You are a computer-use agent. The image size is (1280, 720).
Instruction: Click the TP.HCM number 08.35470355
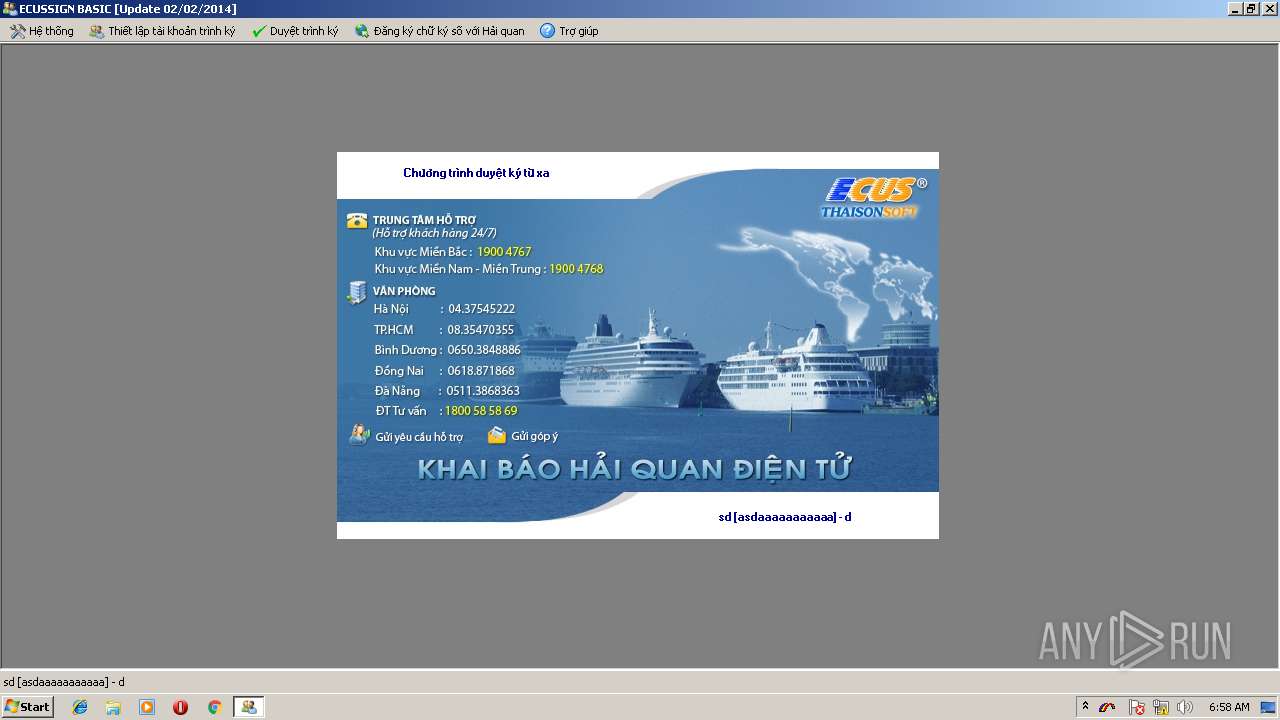(x=481, y=330)
